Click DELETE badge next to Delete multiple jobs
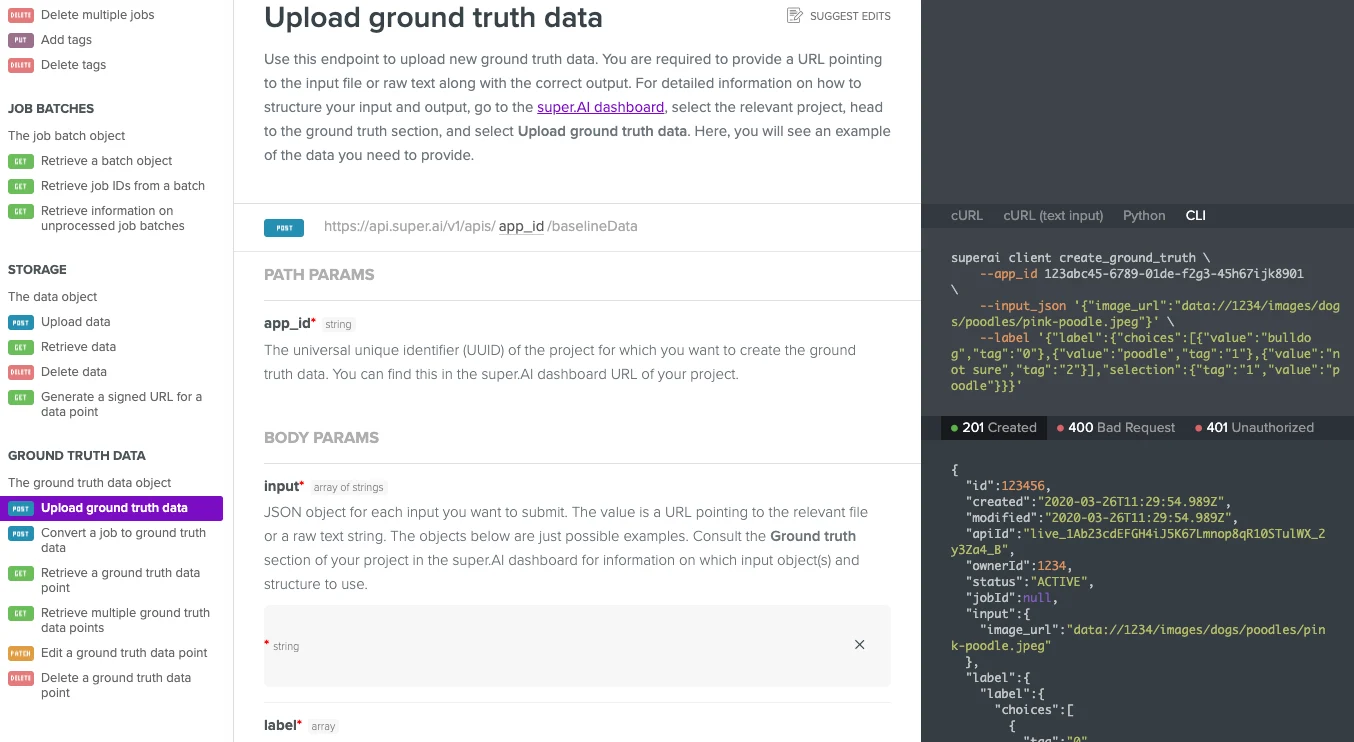This screenshot has width=1354, height=742. [21, 16]
